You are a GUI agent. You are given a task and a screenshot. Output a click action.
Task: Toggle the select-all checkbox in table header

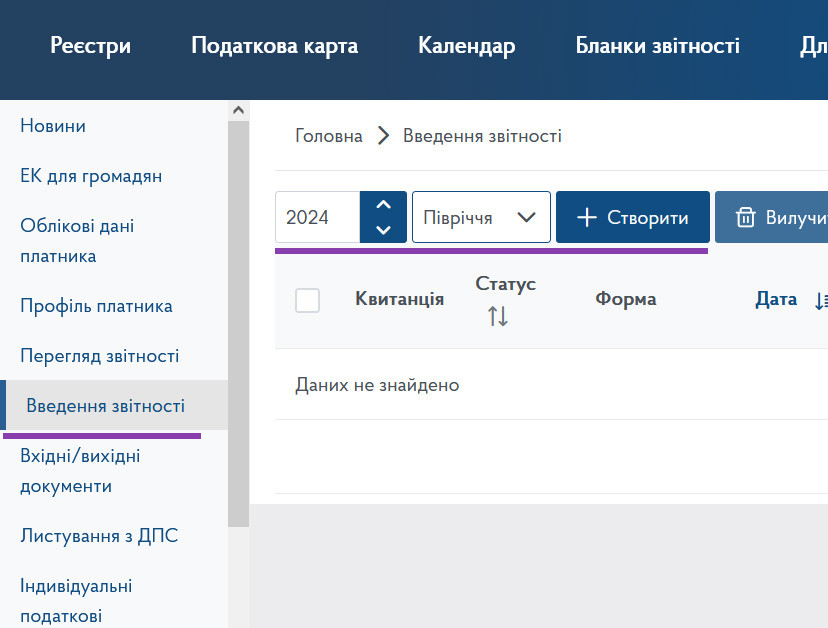[308, 300]
